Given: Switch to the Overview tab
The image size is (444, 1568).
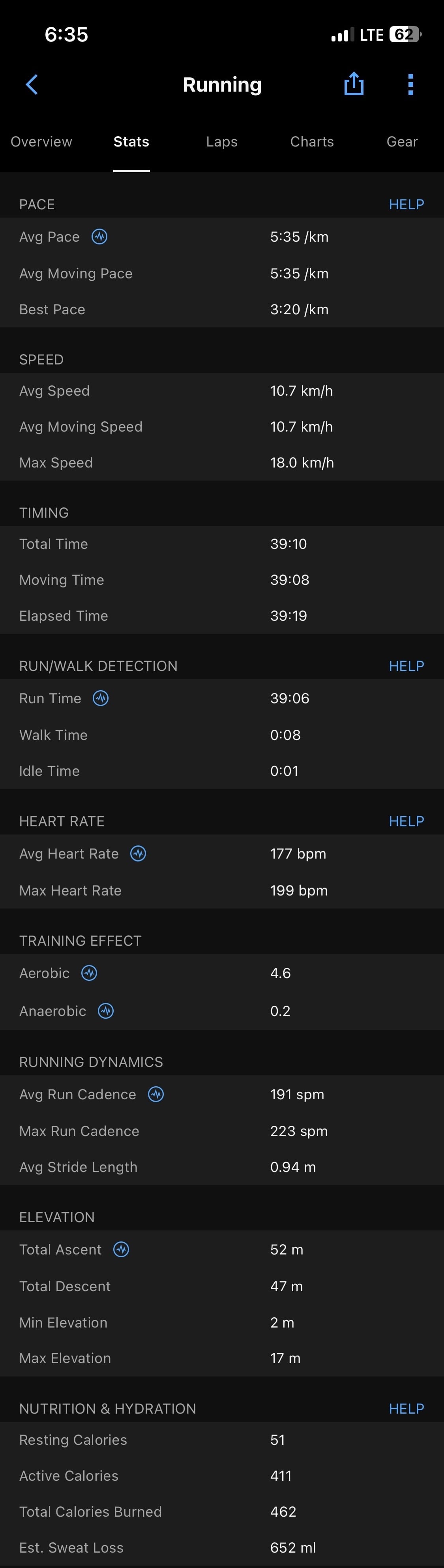Looking at the screenshot, I should [41, 142].
